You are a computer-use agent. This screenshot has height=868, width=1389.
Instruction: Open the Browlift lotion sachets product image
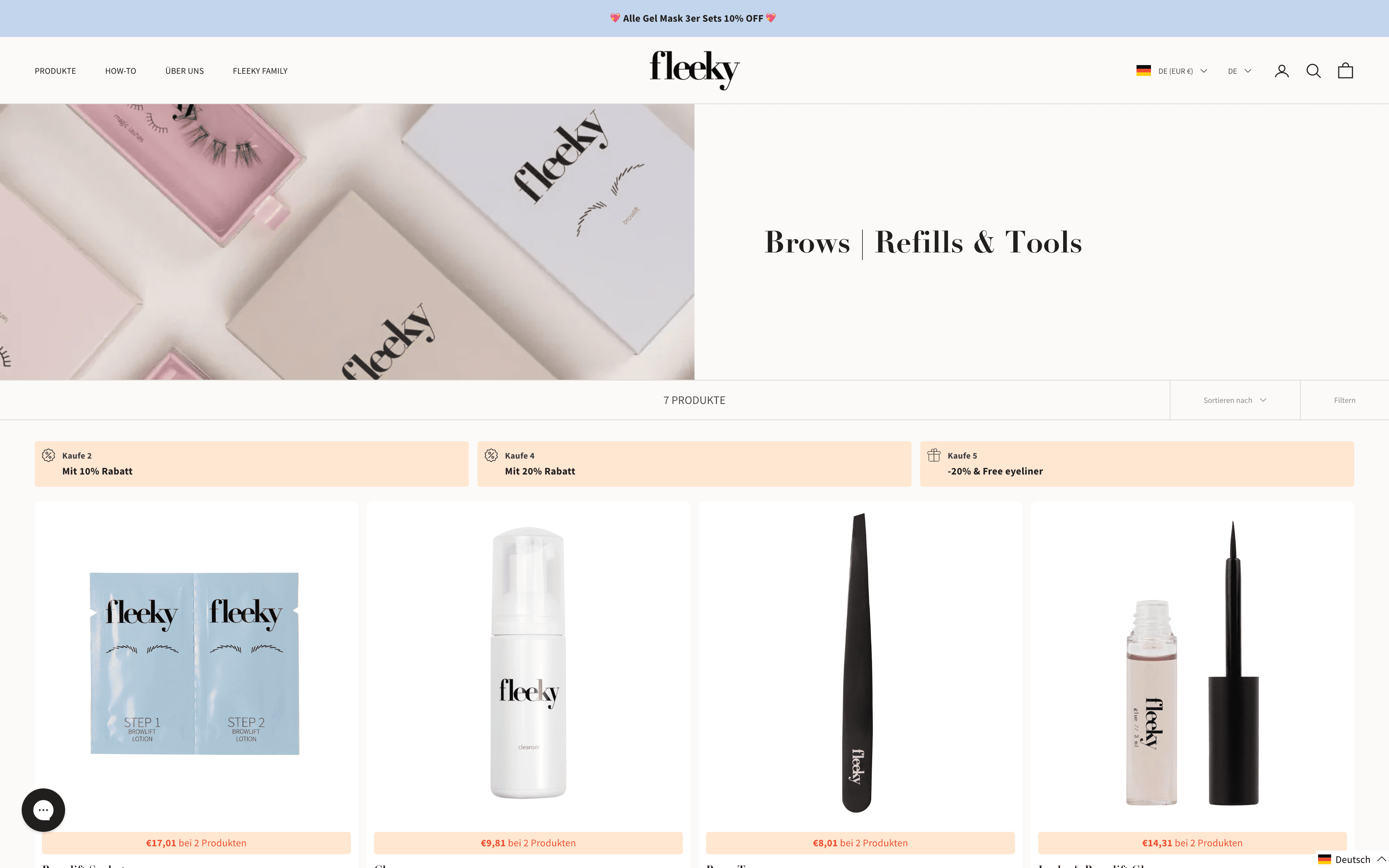(195, 663)
